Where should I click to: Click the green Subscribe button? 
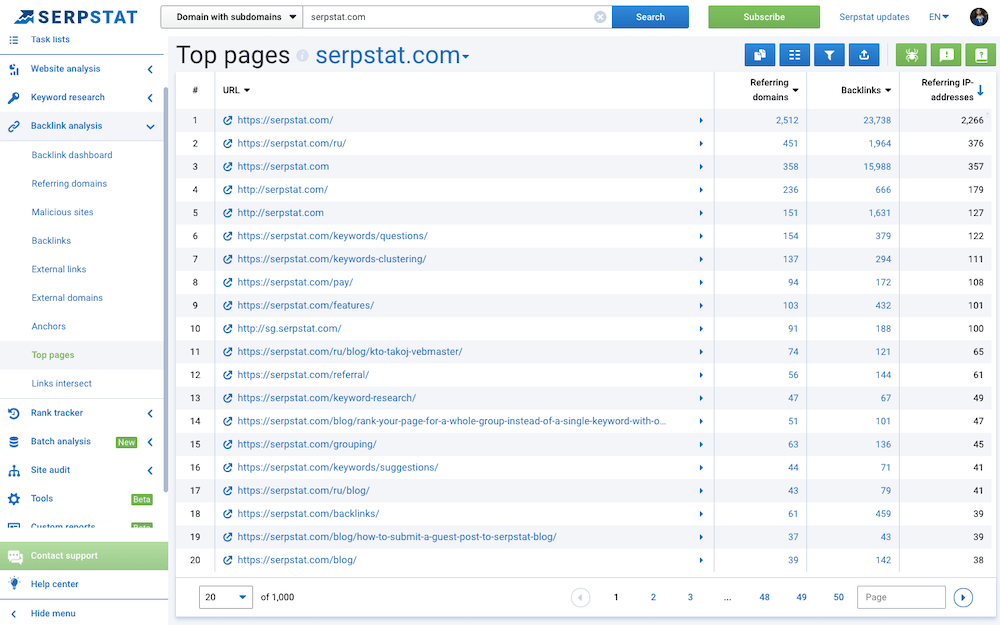(x=764, y=17)
